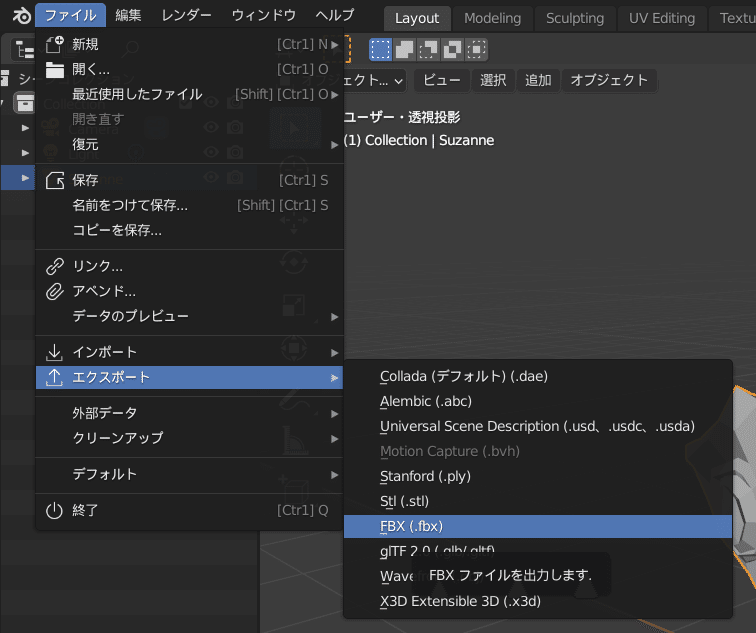Choose 開く... from the file menu
The image size is (756, 633).
click(189, 69)
